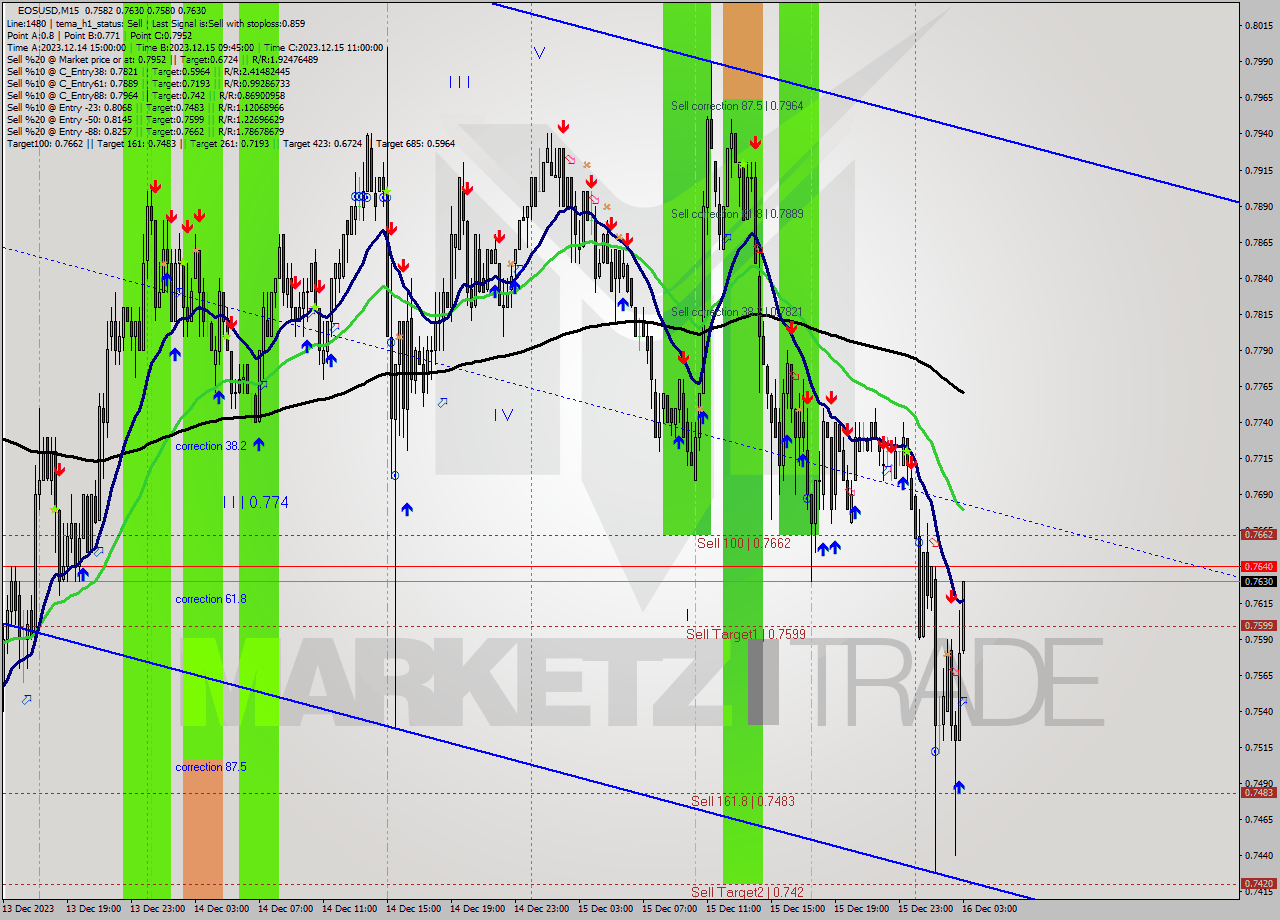This screenshot has width=1280, height=920.
Task: Select the 'Sell %10 @ C_Entry88' line
Action: [148, 95]
